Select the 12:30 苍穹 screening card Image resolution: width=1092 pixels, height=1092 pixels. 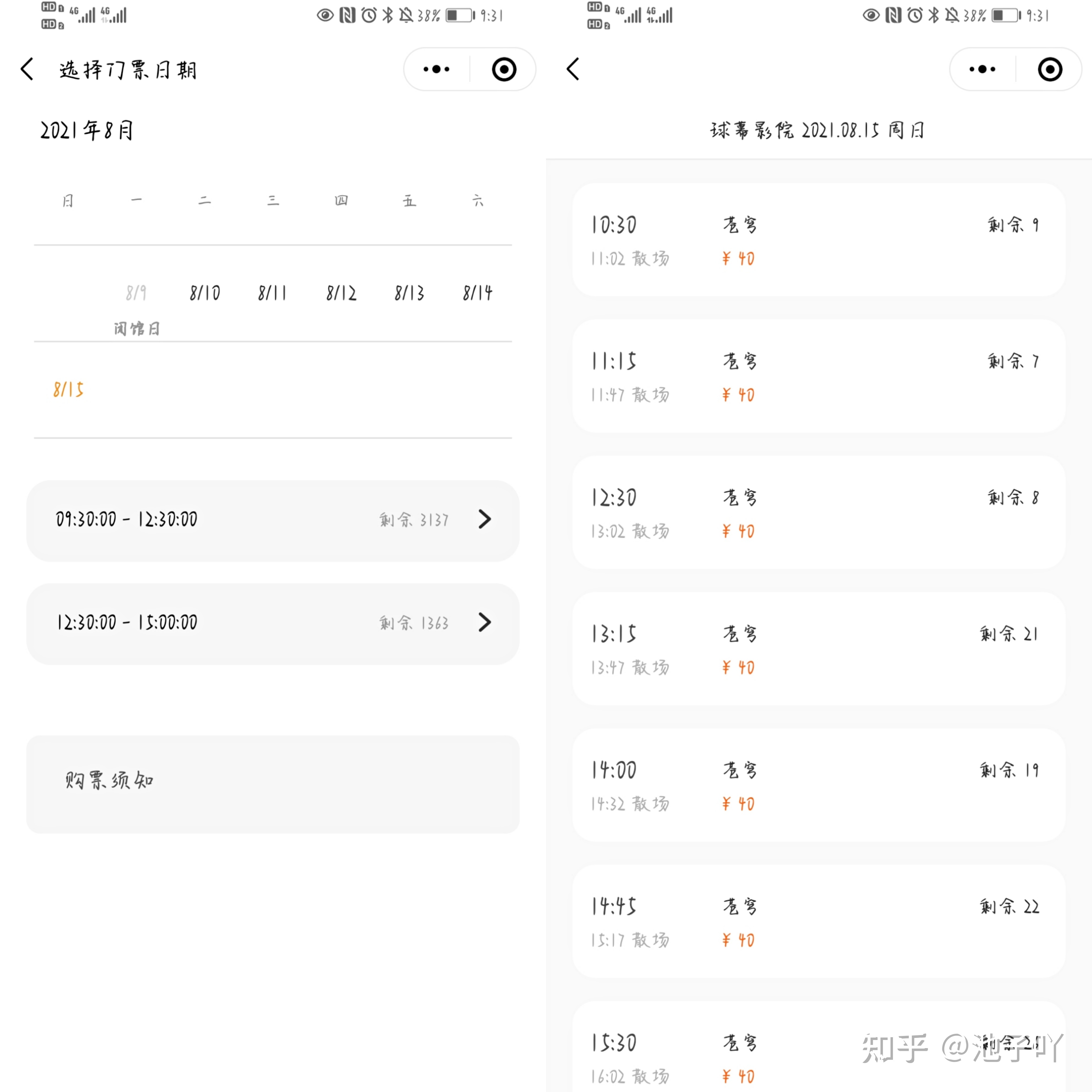pos(818,513)
